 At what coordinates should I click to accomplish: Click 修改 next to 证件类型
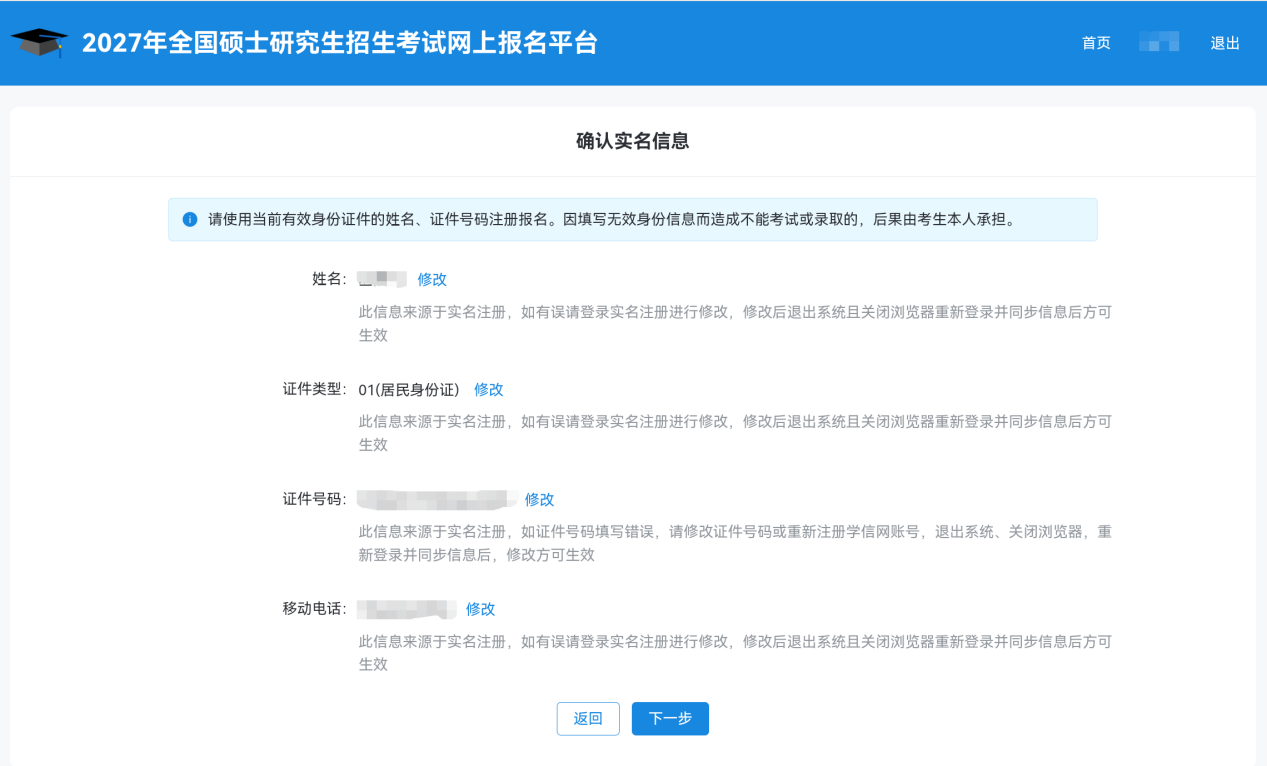click(488, 389)
